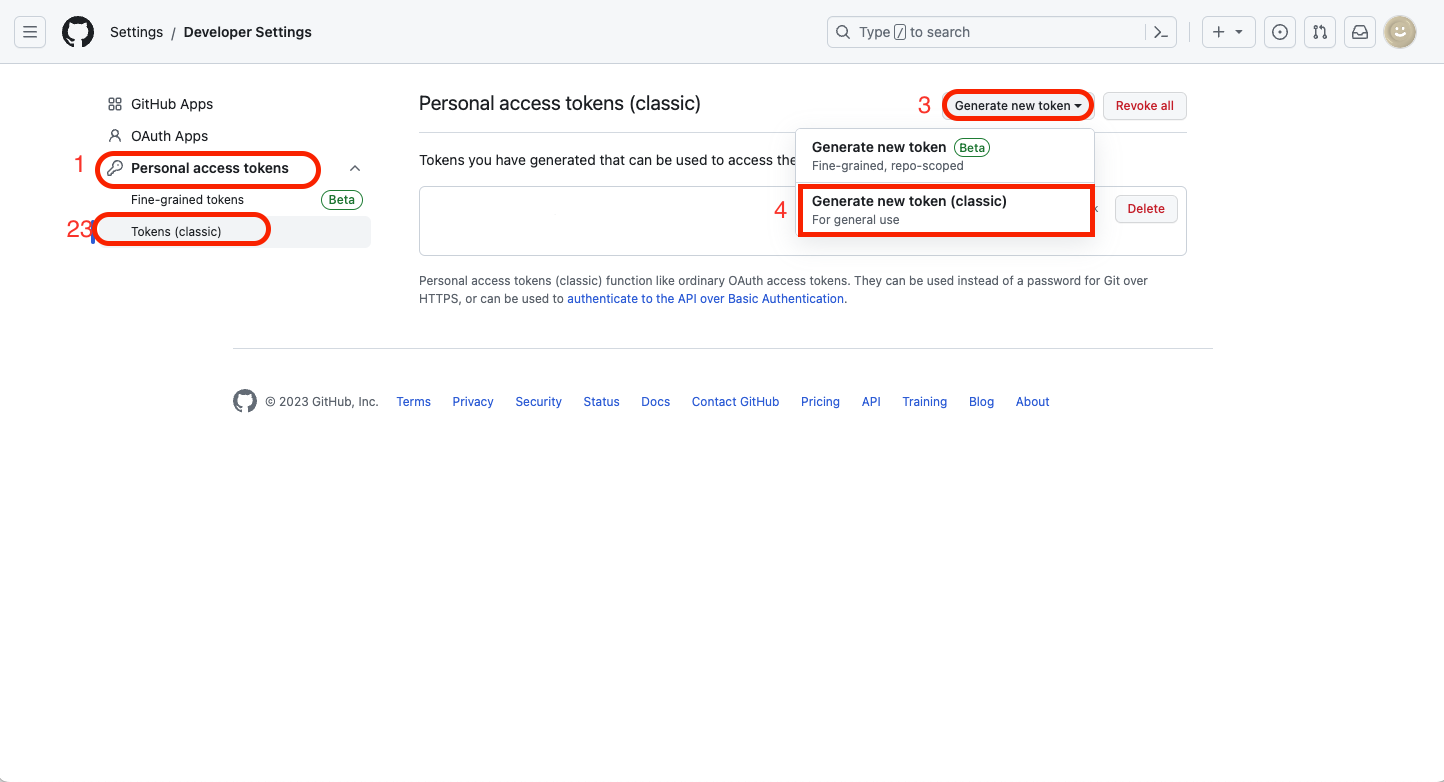1444x782 pixels.
Task: Open Terms link in footer
Action: click(x=413, y=402)
